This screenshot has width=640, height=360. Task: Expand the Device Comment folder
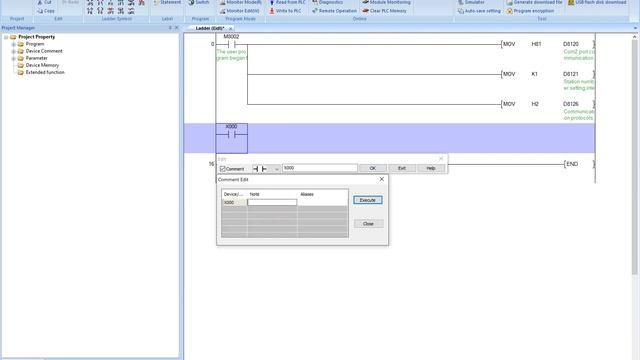tap(13, 51)
